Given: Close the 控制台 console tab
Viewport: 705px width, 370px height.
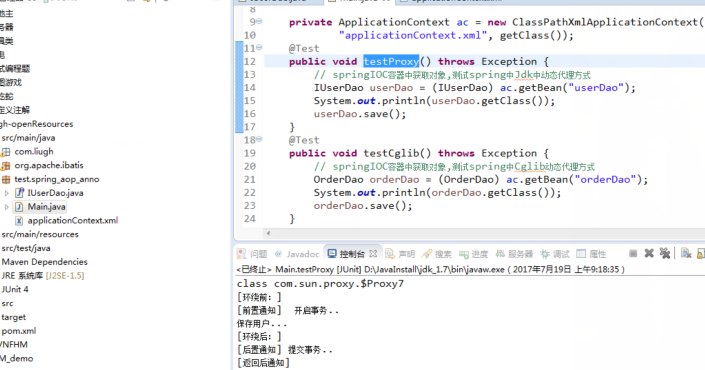Looking at the screenshot, I should click(x=373, y=254).
